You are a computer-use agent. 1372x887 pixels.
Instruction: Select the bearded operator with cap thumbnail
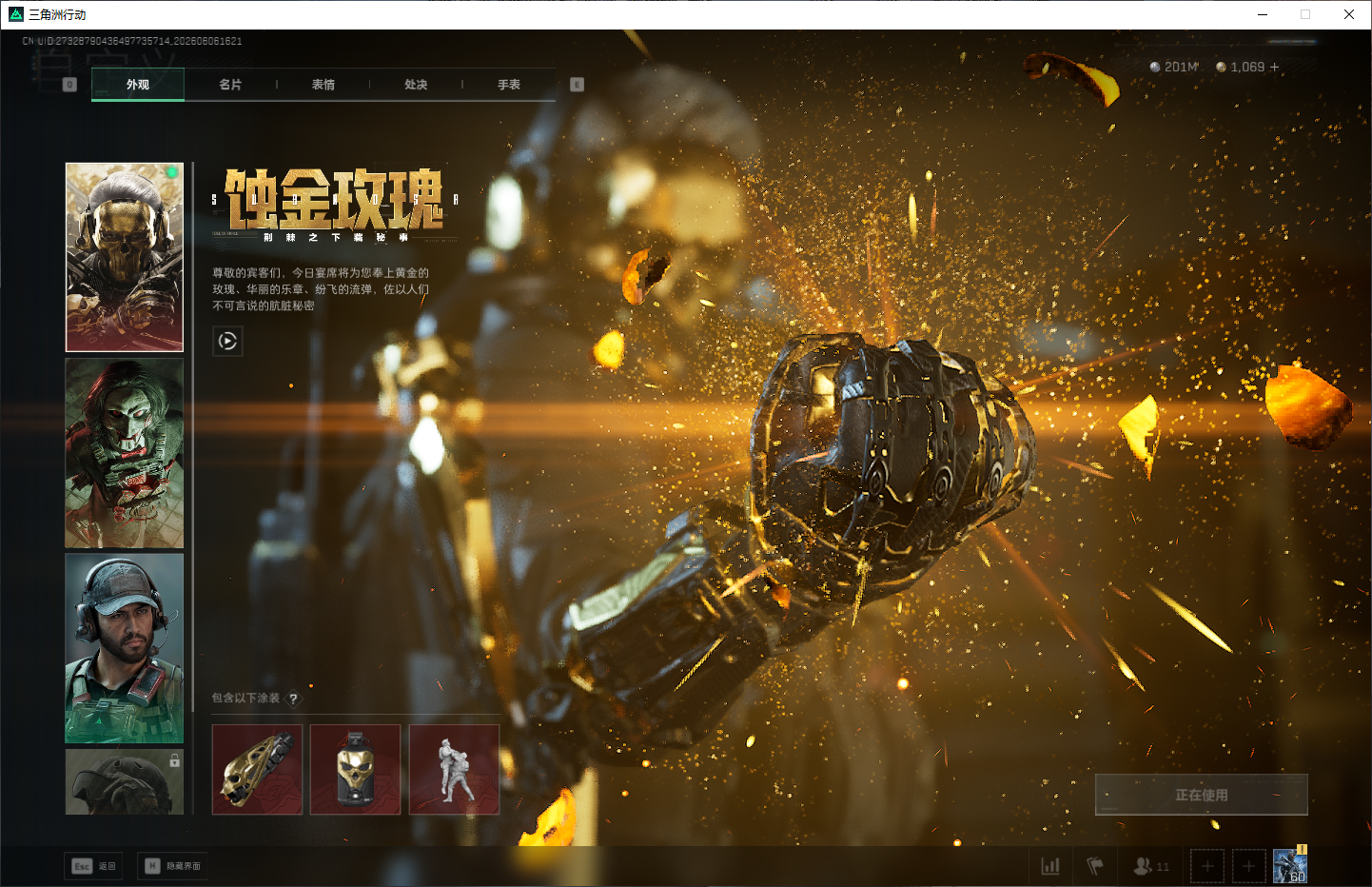pyautogui.click(x=125, y=648)
